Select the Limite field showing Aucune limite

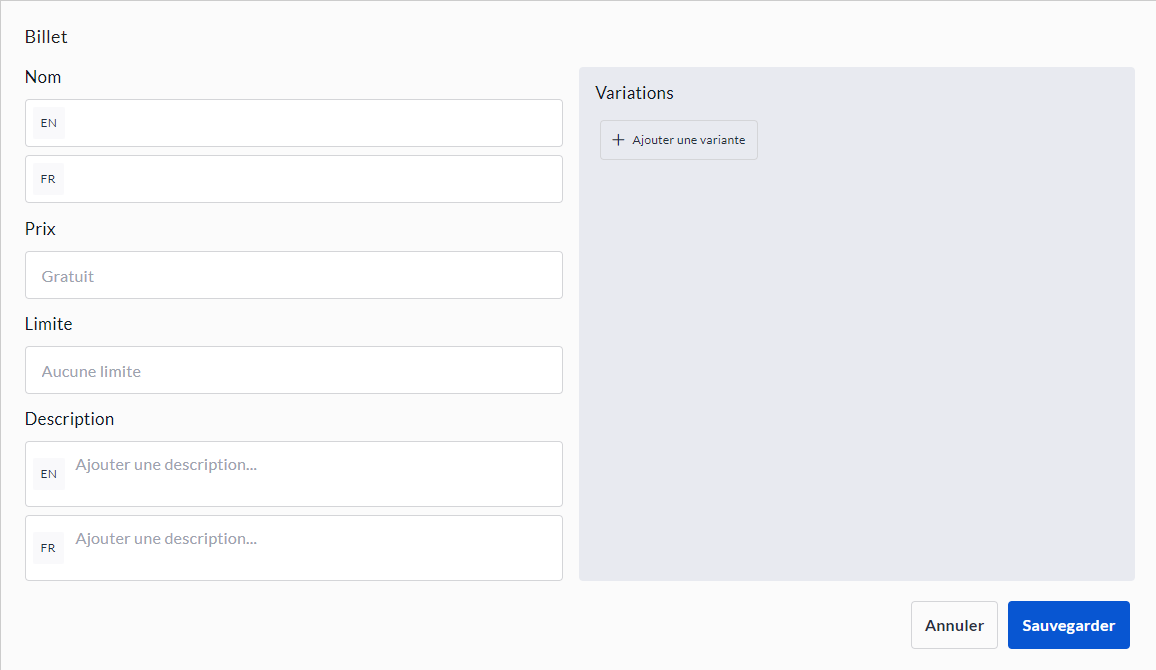pos(293,370)
